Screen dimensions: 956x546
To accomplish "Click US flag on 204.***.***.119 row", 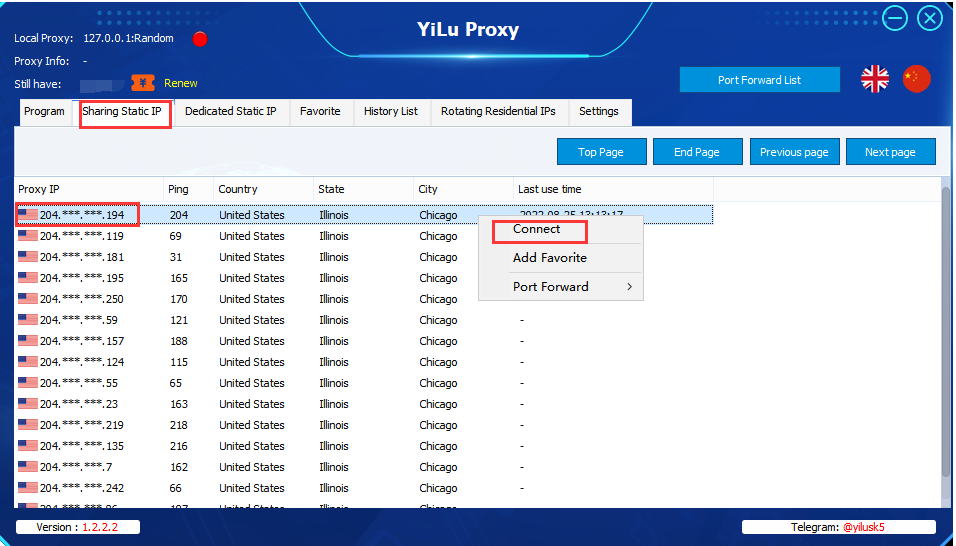I will pyautogui.click(x=28, y=236).
